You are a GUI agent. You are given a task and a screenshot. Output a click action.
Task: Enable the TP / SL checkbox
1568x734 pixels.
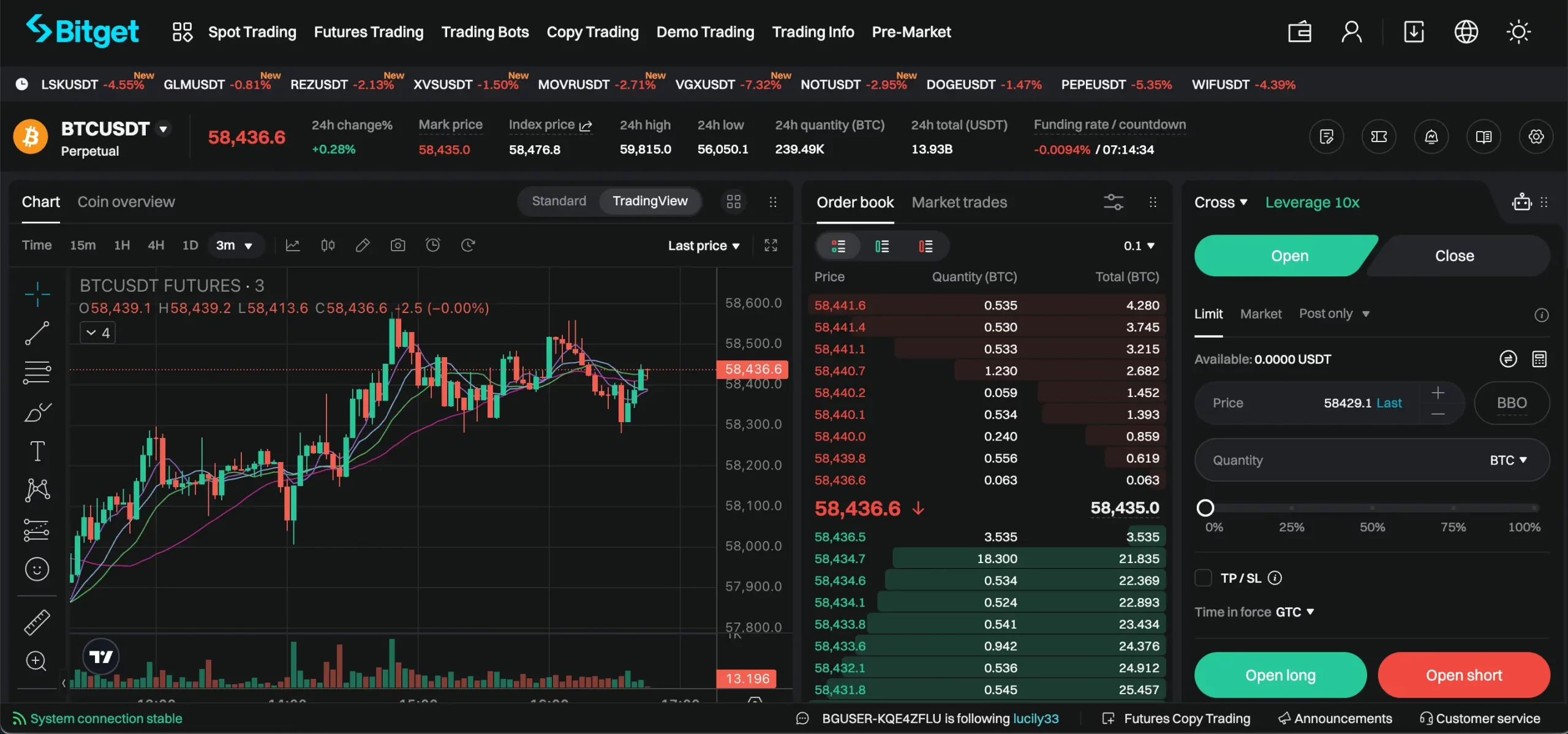point(1203,578)
